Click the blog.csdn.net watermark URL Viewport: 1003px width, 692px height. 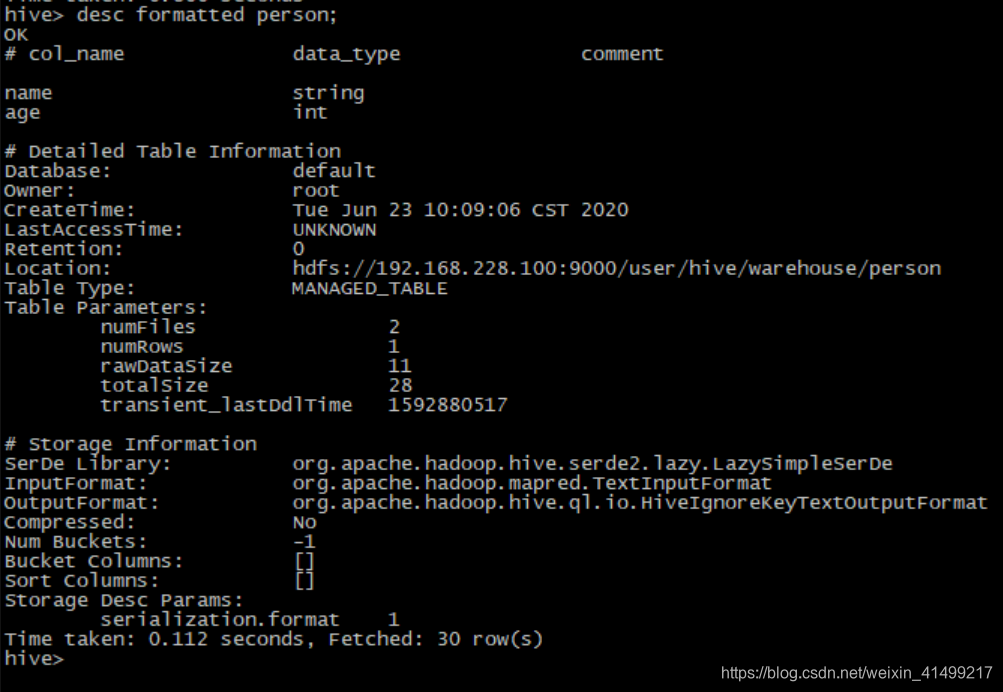coord(857,673)
